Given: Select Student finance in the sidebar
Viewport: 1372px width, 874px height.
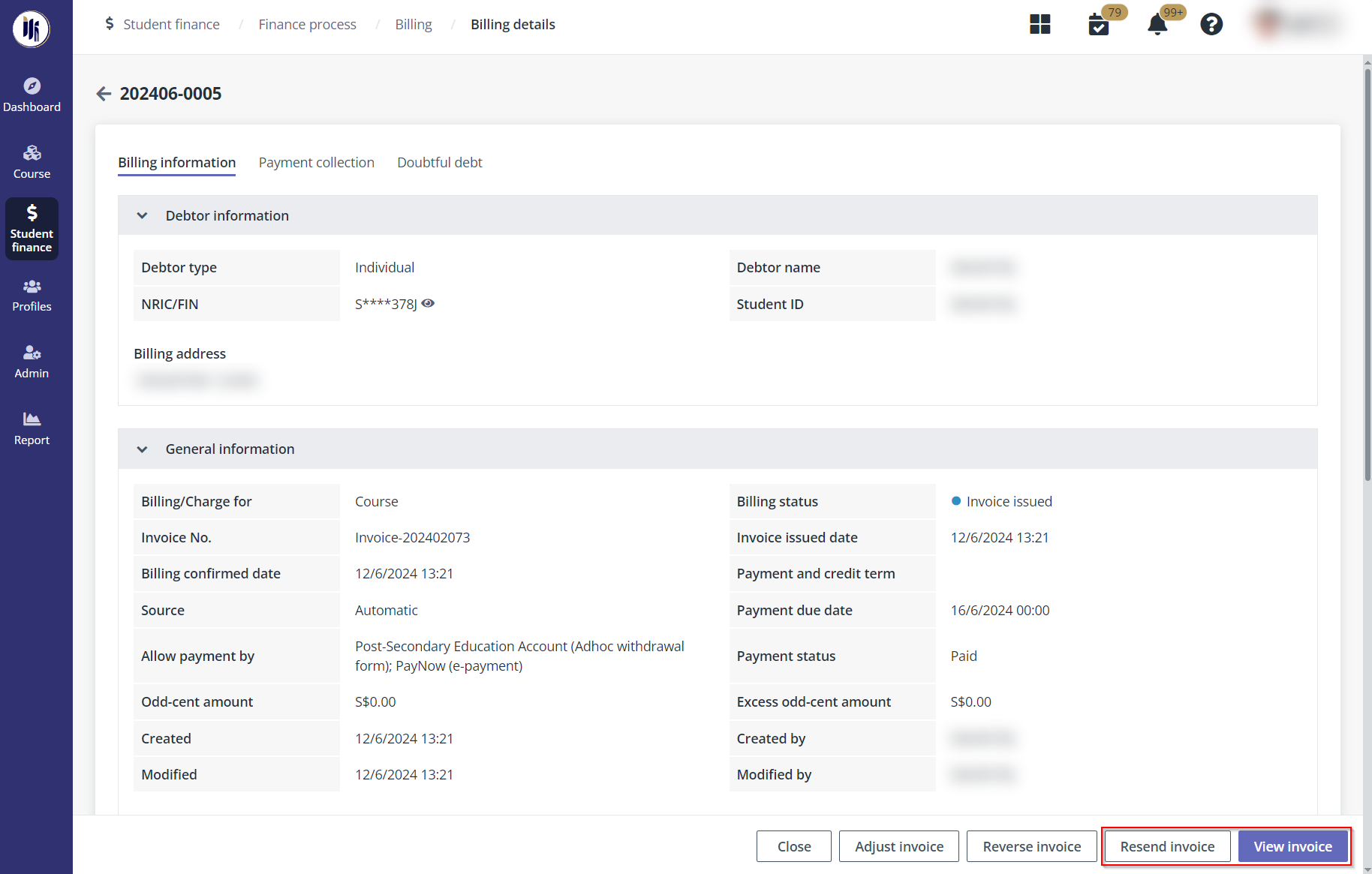Looking at the screenshot, I should point(32,229).
